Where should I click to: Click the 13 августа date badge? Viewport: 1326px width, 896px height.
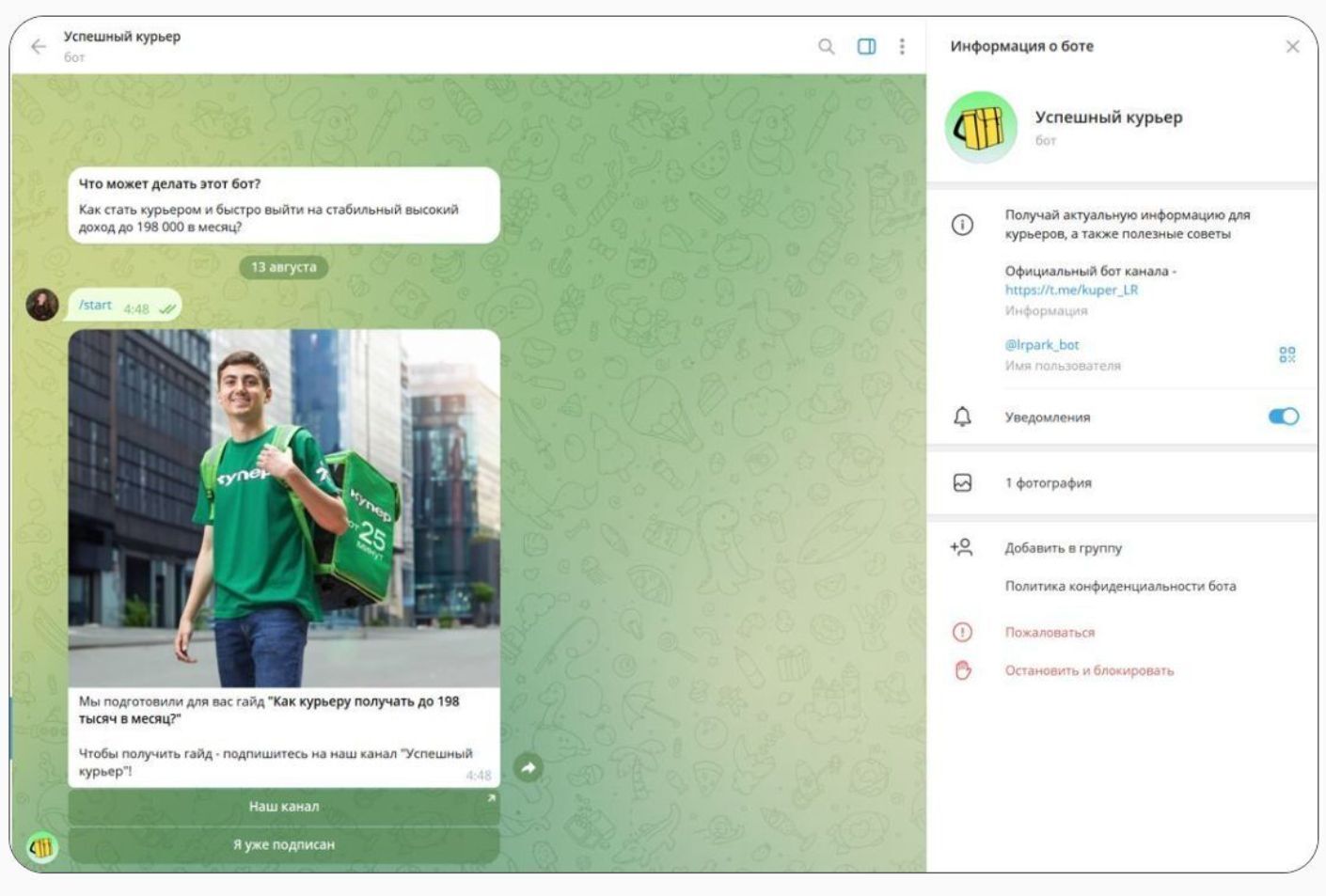[284, 267]
